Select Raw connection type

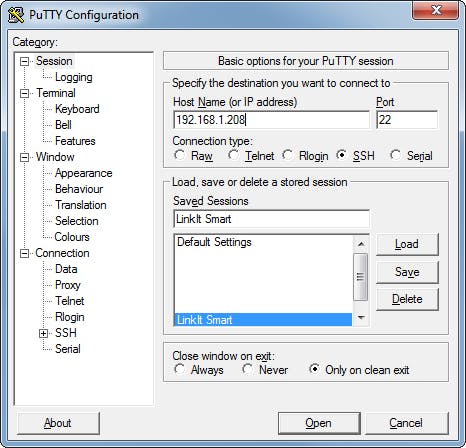(179, 155)
